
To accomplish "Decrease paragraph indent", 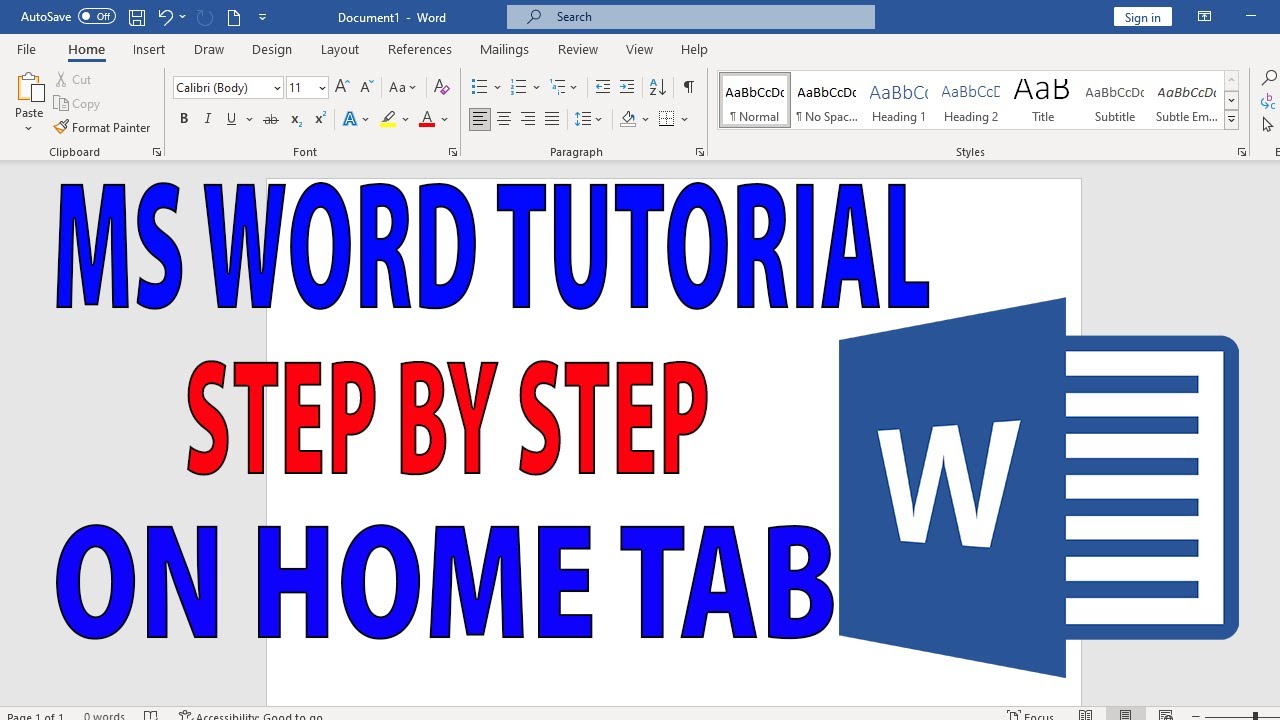I will pyautogui.click(x=602, y=88).
